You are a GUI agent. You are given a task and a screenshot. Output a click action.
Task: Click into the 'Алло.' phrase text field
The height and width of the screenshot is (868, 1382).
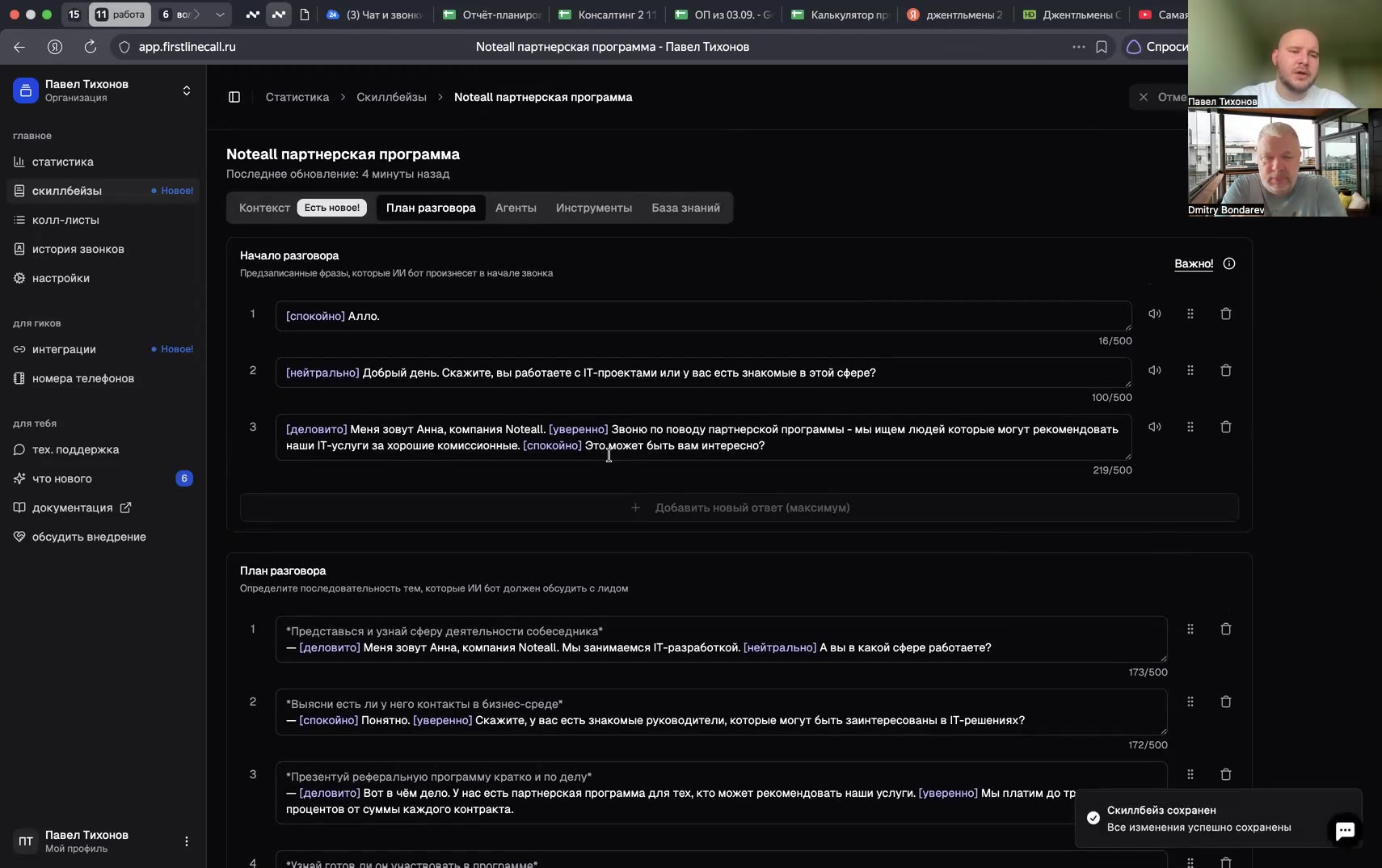(703, 316)
